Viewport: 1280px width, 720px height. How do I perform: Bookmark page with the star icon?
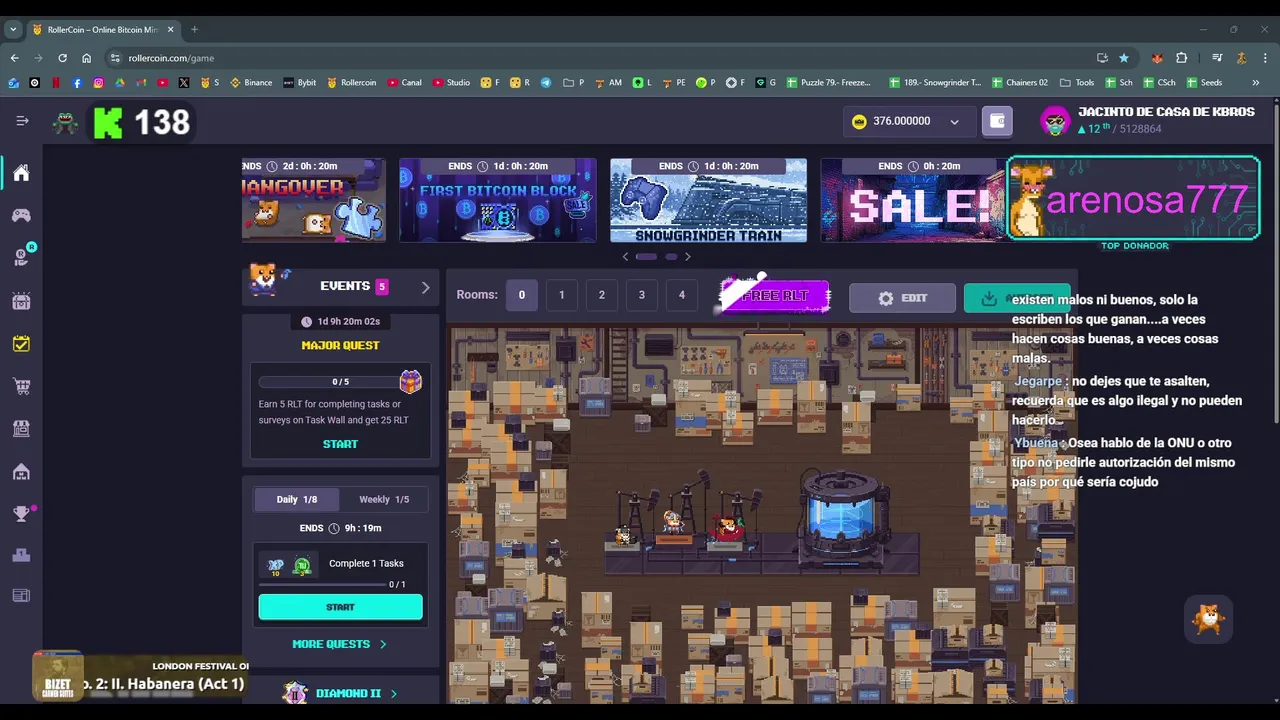pyautogui.click(x=1124, y=58)
